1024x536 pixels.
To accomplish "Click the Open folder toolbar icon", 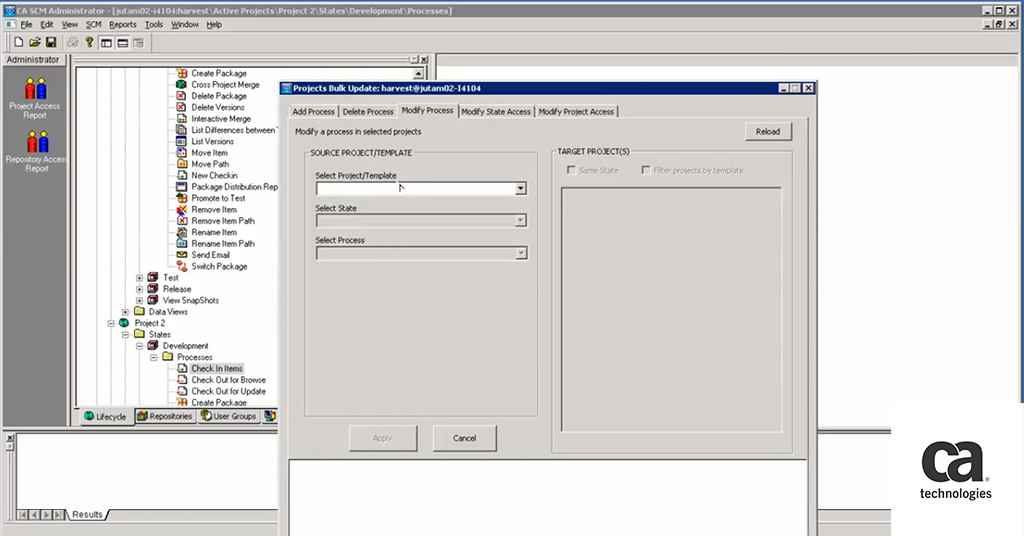I will (x=35, y=43).
